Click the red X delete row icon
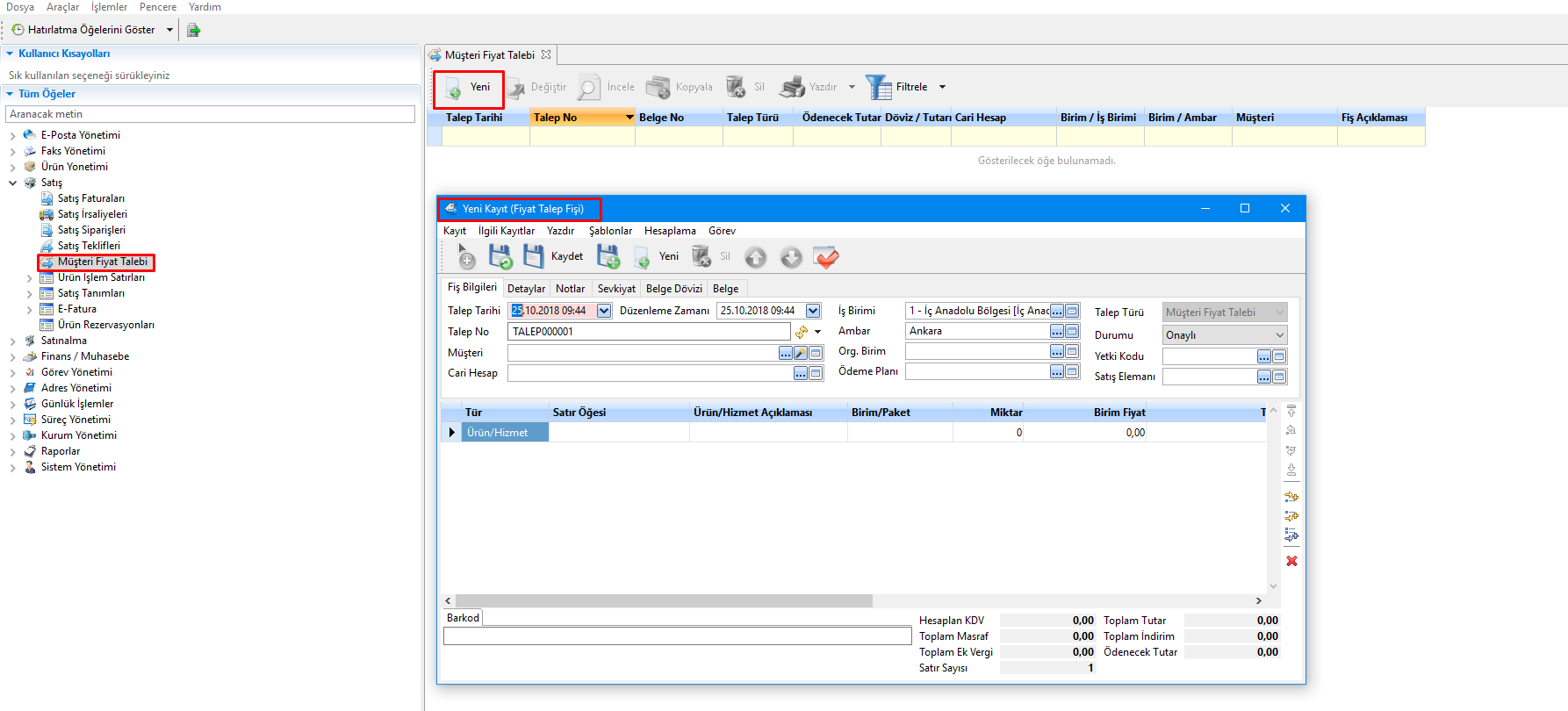Viewport: 1568px width, 711px height. (1291, 561)
